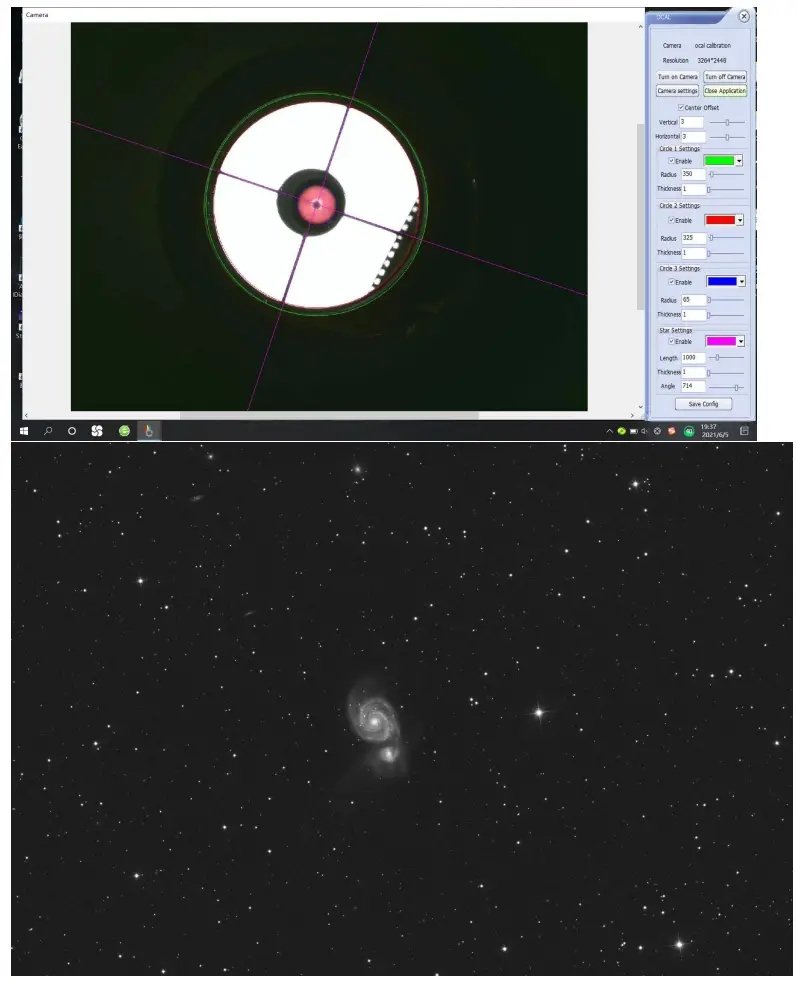Toggle Circle 1 Enable checkbox

671,161
